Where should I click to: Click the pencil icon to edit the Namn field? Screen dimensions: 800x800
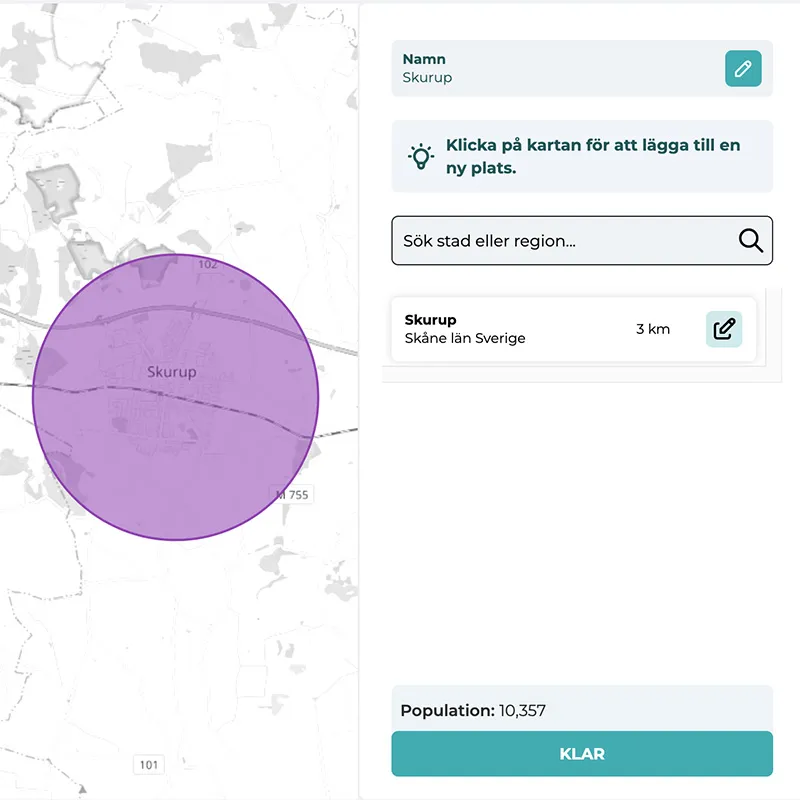point(743,68)
